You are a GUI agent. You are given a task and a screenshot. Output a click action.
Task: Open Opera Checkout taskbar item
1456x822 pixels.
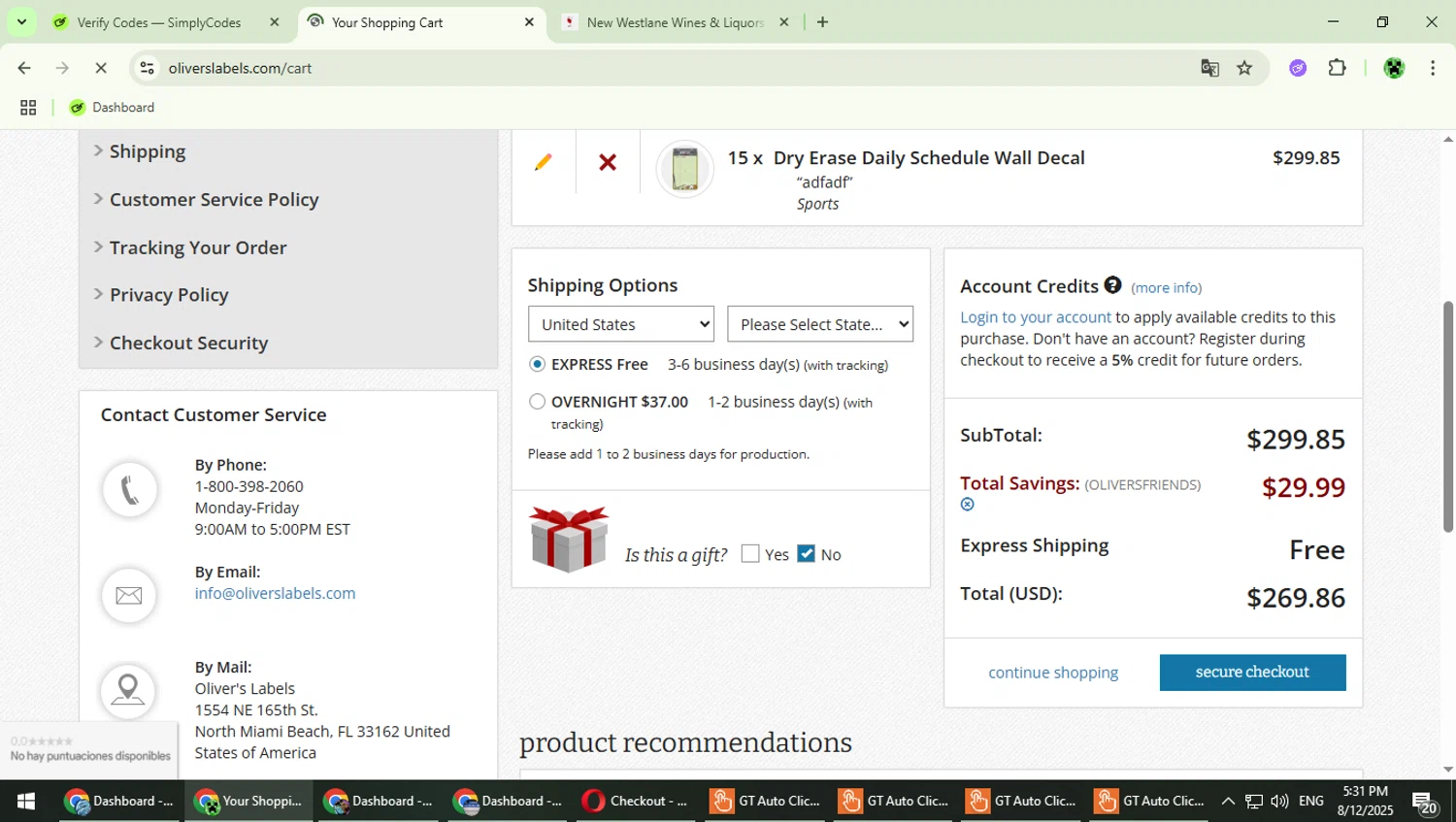point(635,801)
